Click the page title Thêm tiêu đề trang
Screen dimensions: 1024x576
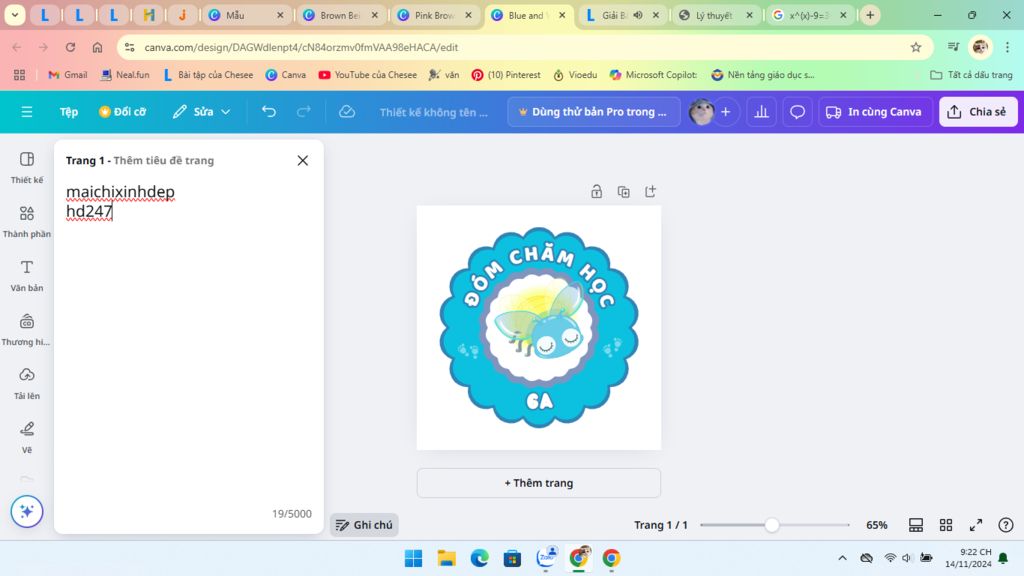pyautogui.click(x=164, y=161)
